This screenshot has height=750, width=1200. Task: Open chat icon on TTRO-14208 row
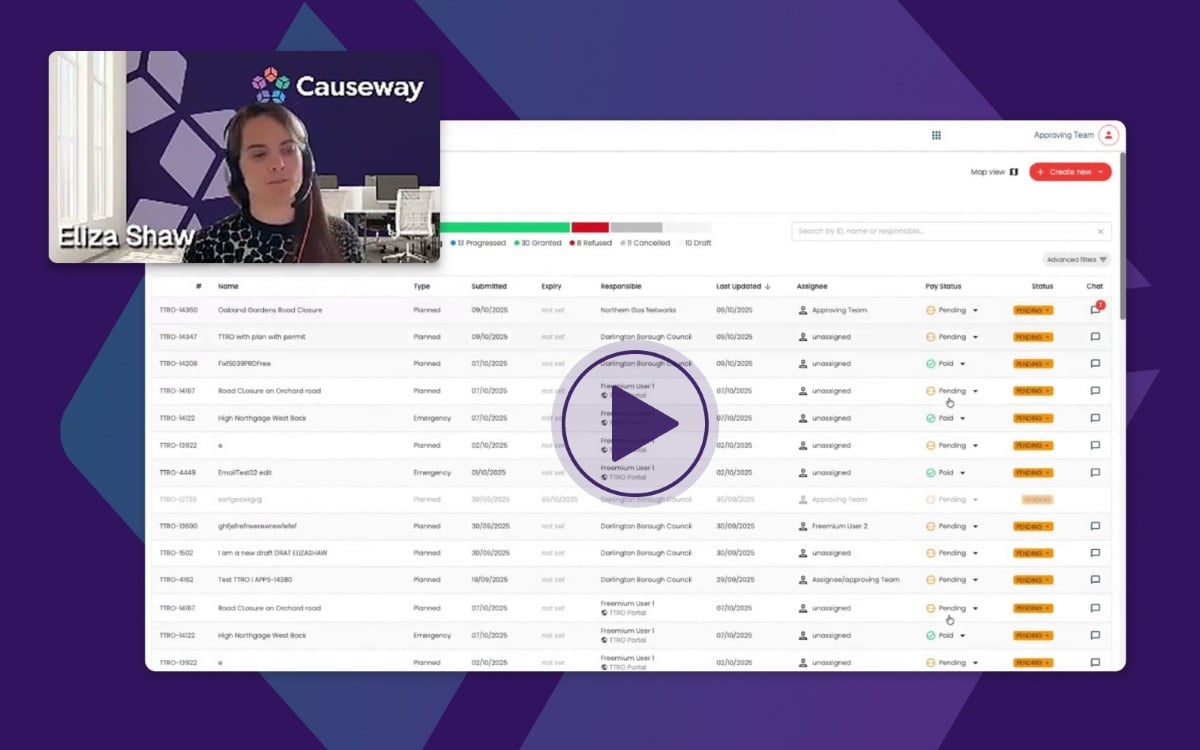click(1095, 364)
